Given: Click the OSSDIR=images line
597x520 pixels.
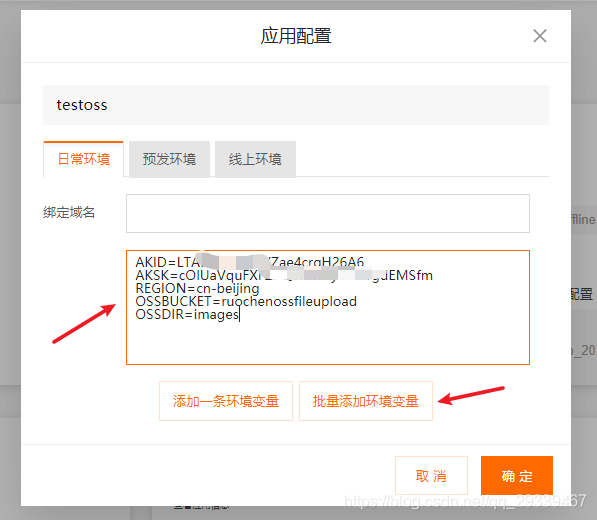Looking at the screenshot, I should pyautogui.click(x=187, y=314).
